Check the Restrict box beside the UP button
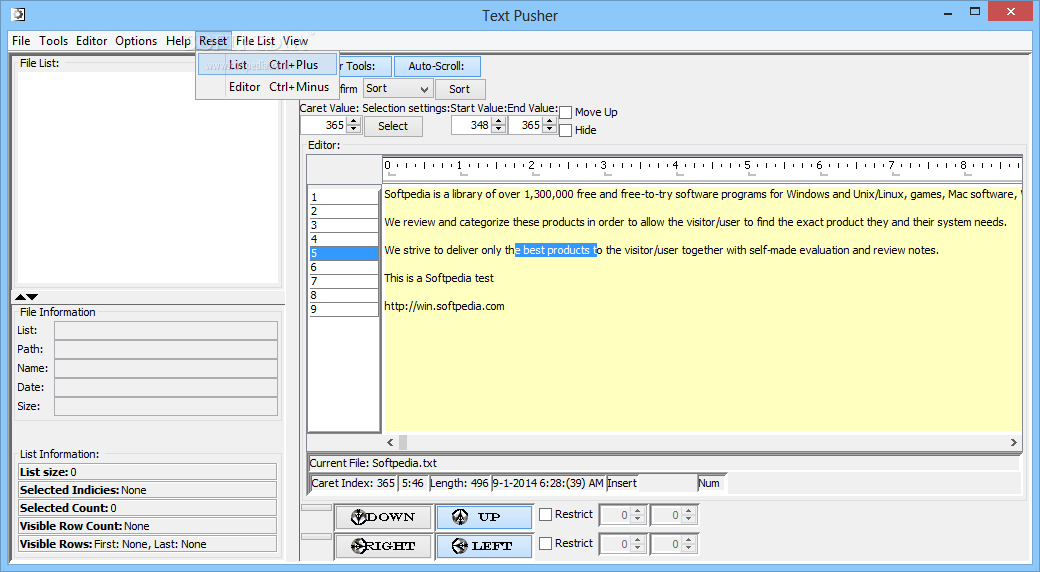 (546, 514)
